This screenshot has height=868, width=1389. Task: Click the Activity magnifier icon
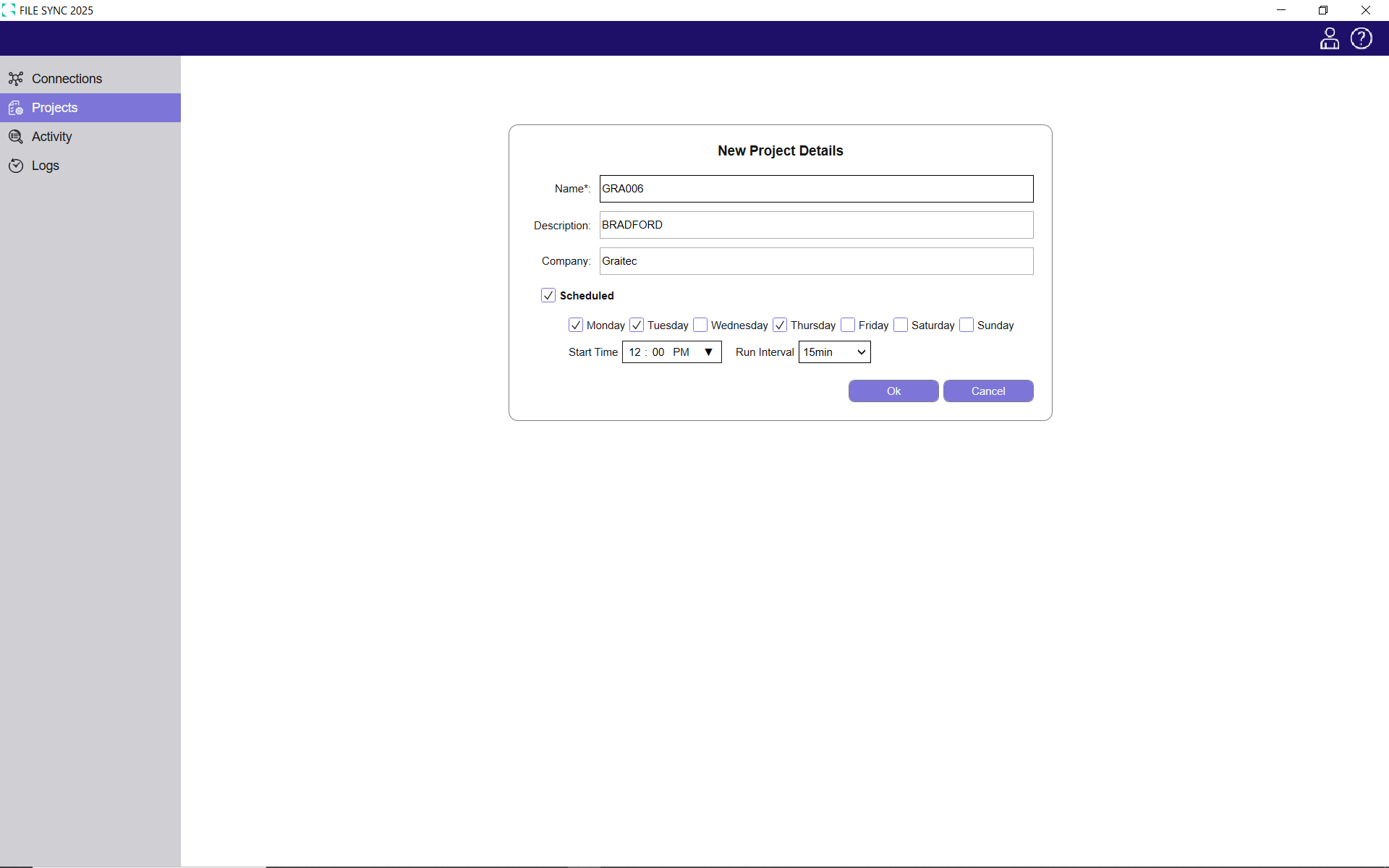(x=16, y=137)
